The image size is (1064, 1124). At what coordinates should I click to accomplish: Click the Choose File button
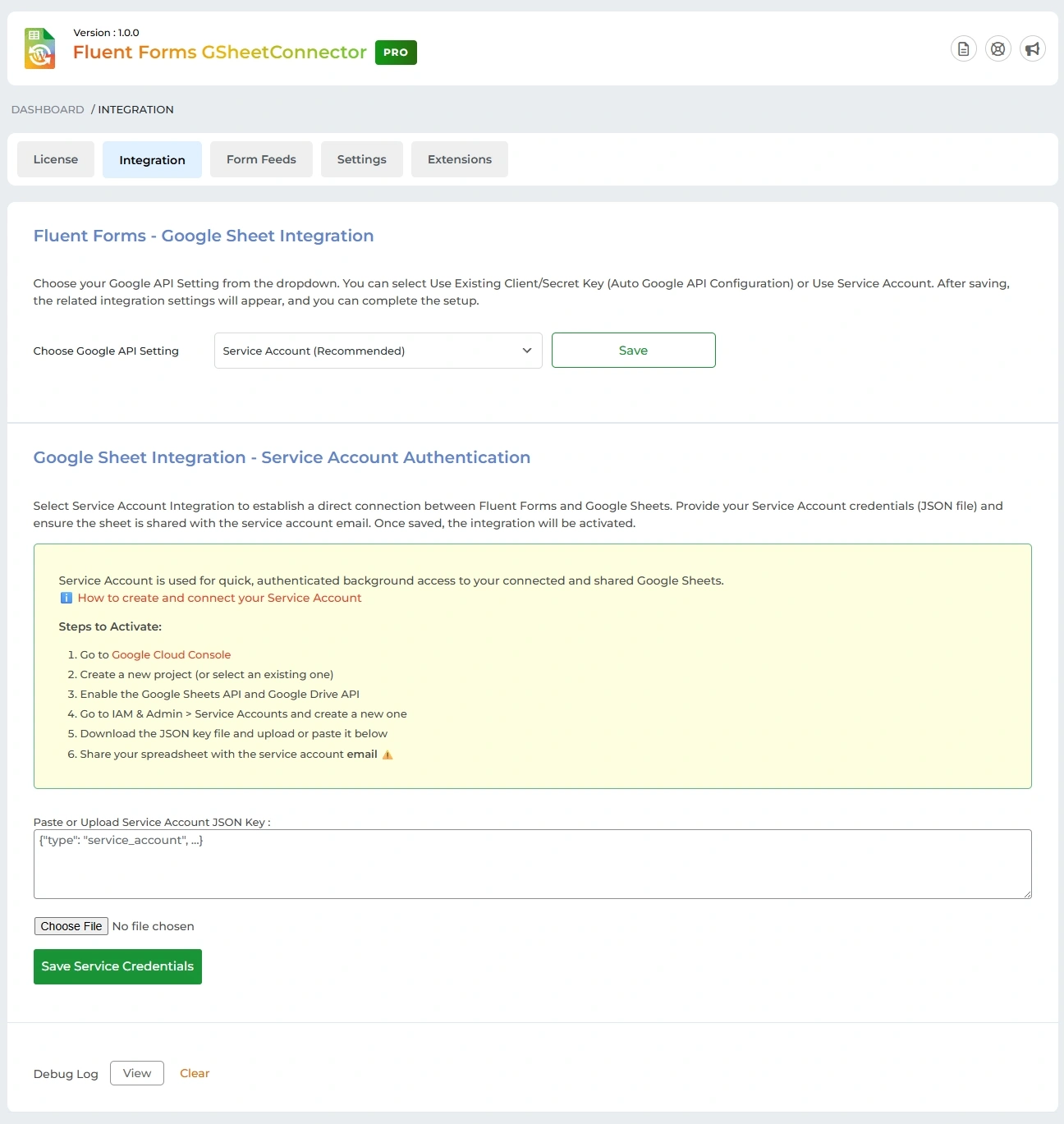click(71, 926)
